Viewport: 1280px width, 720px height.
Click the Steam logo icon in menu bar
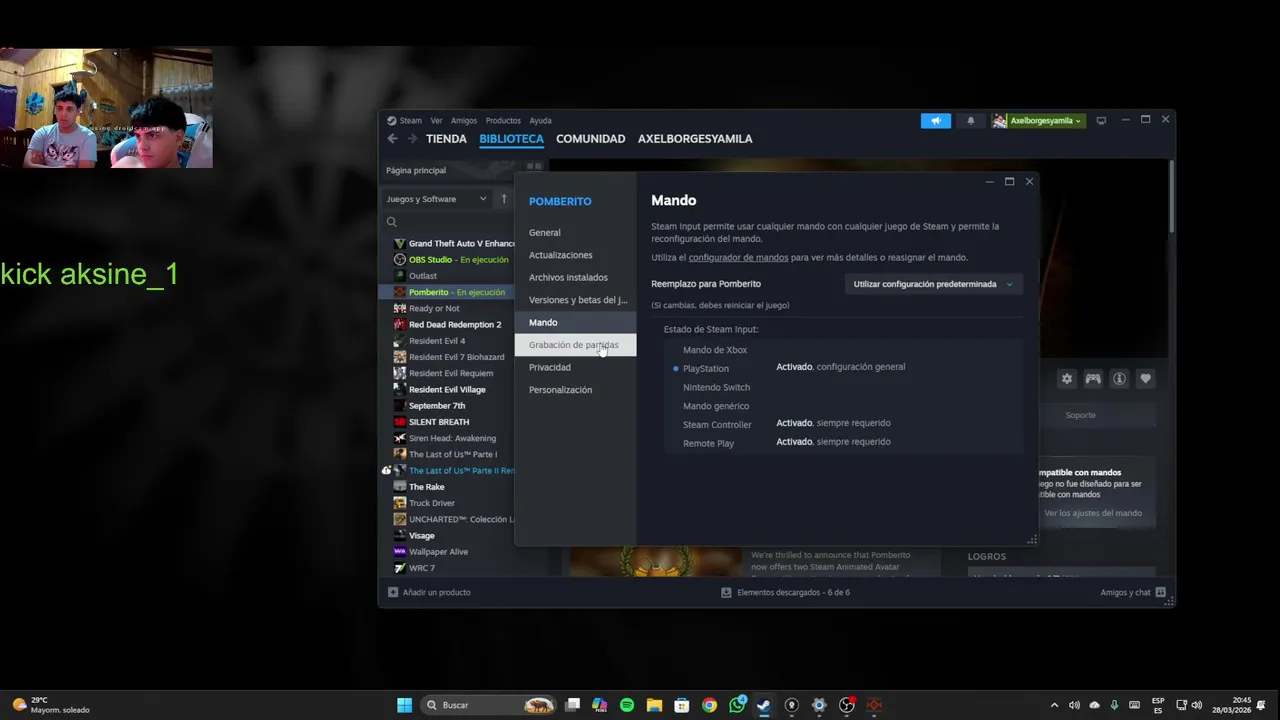[392, 121]
